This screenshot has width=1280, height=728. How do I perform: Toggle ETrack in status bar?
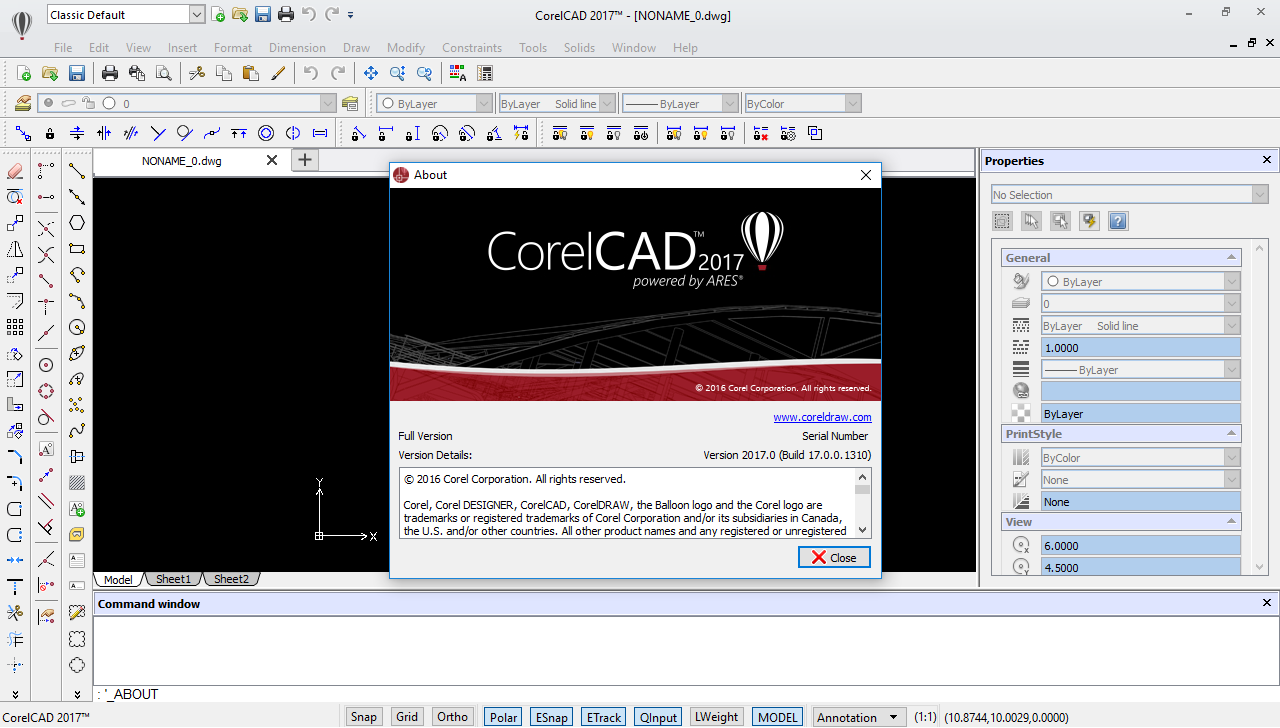604,717
